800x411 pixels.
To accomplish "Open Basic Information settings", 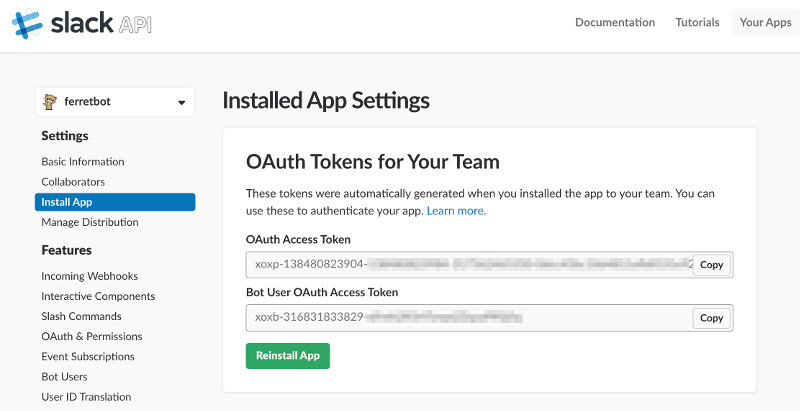I will point(83,162).
